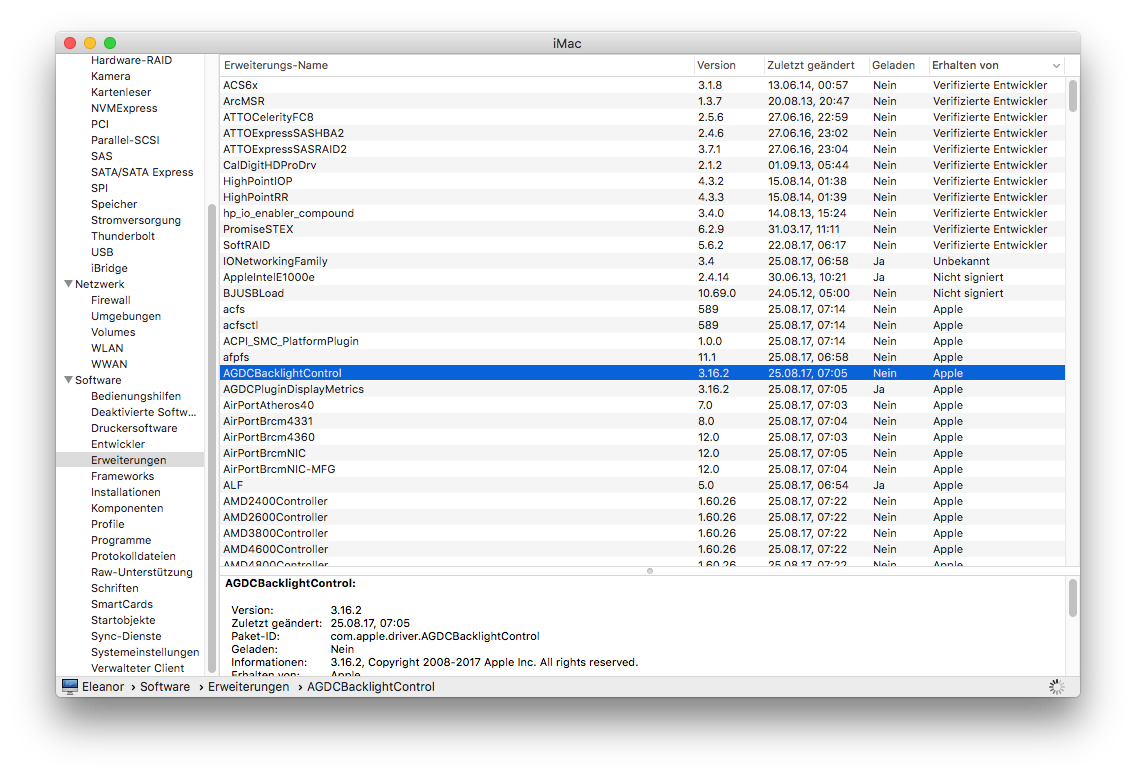Select Schriften under Software
Screen dimensions: 1136x777
pos(114,588)
